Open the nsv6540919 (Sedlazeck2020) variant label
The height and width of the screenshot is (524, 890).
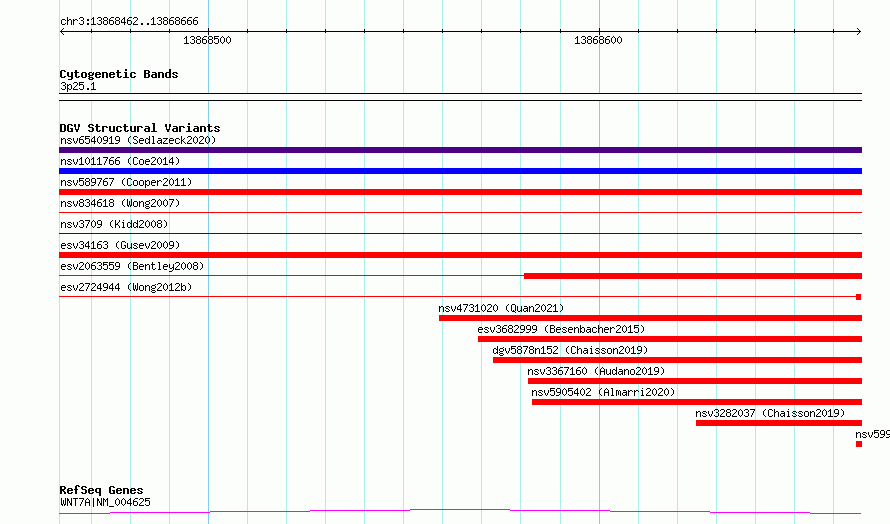[138, 140]
